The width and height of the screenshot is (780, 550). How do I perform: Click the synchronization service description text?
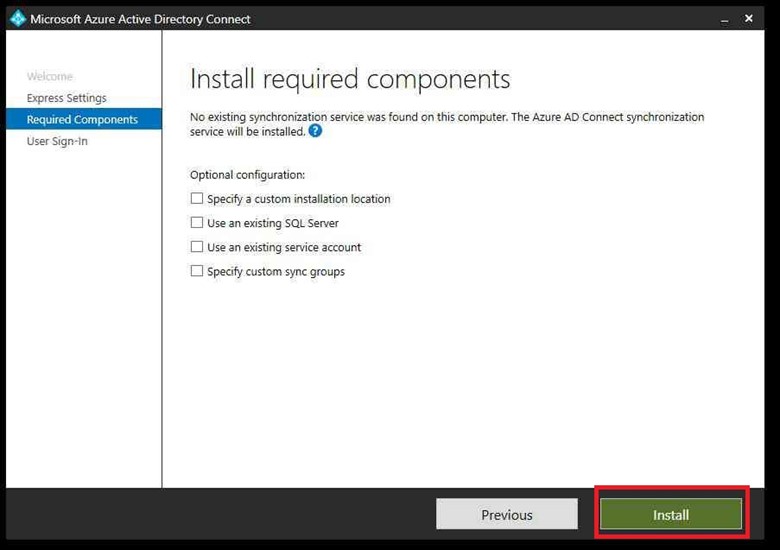[x=446, y=118]
